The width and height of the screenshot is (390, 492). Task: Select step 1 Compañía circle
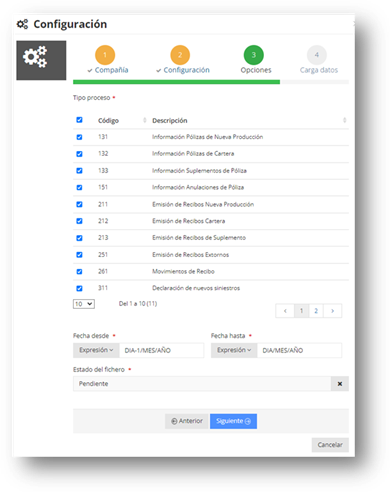coord(105,55)
